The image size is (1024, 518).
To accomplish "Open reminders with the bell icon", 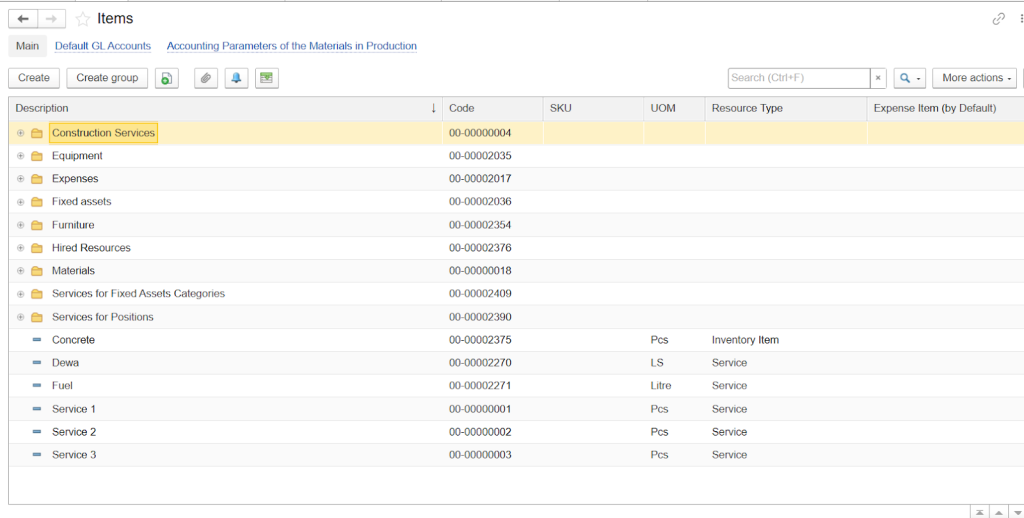I will tap(236, 78).
